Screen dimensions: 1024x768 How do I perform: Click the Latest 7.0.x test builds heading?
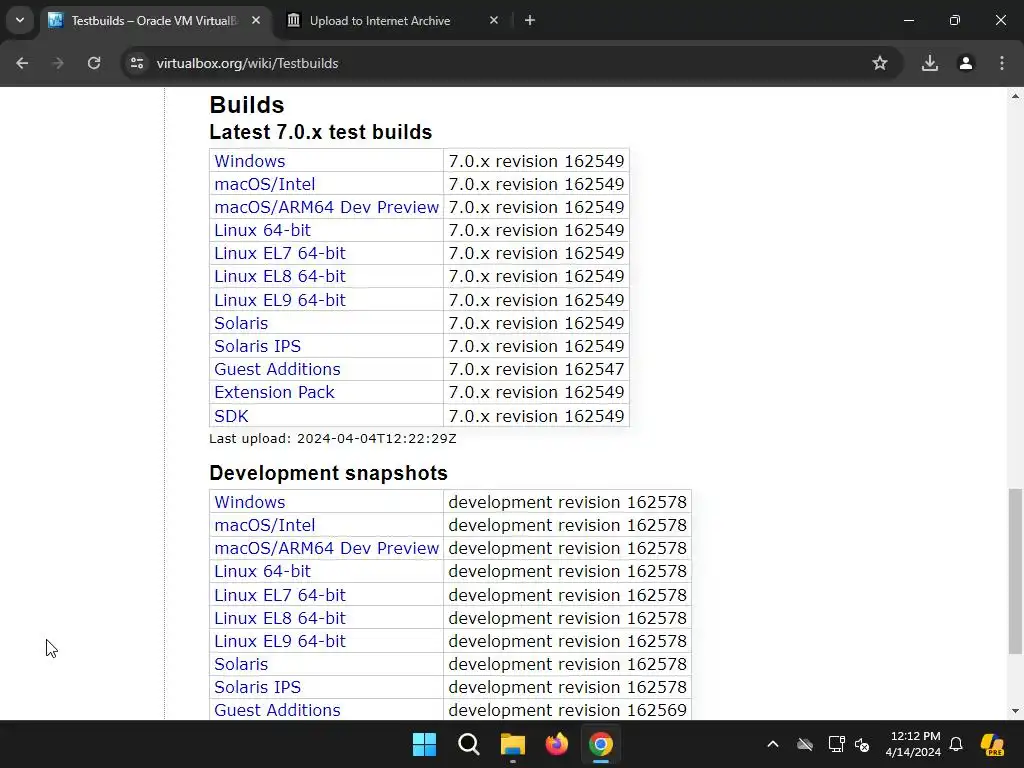point(321,132)
